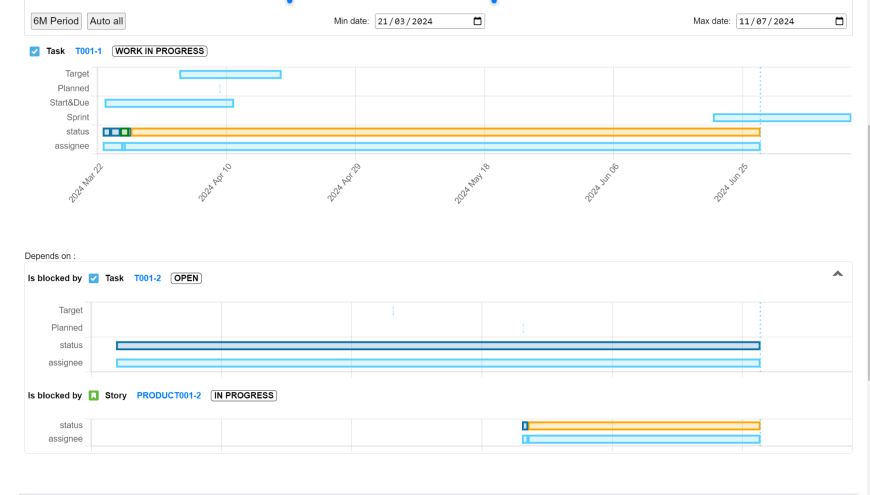Click the WORK IN PROGRESS status badge
This screenshot has height=495, width=870.
(160, 51)
